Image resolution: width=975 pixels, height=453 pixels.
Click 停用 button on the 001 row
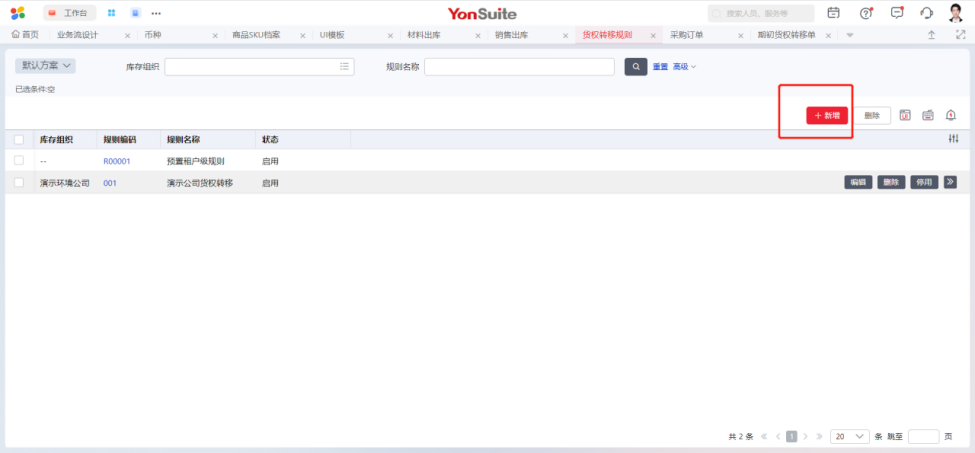[923, 183]
